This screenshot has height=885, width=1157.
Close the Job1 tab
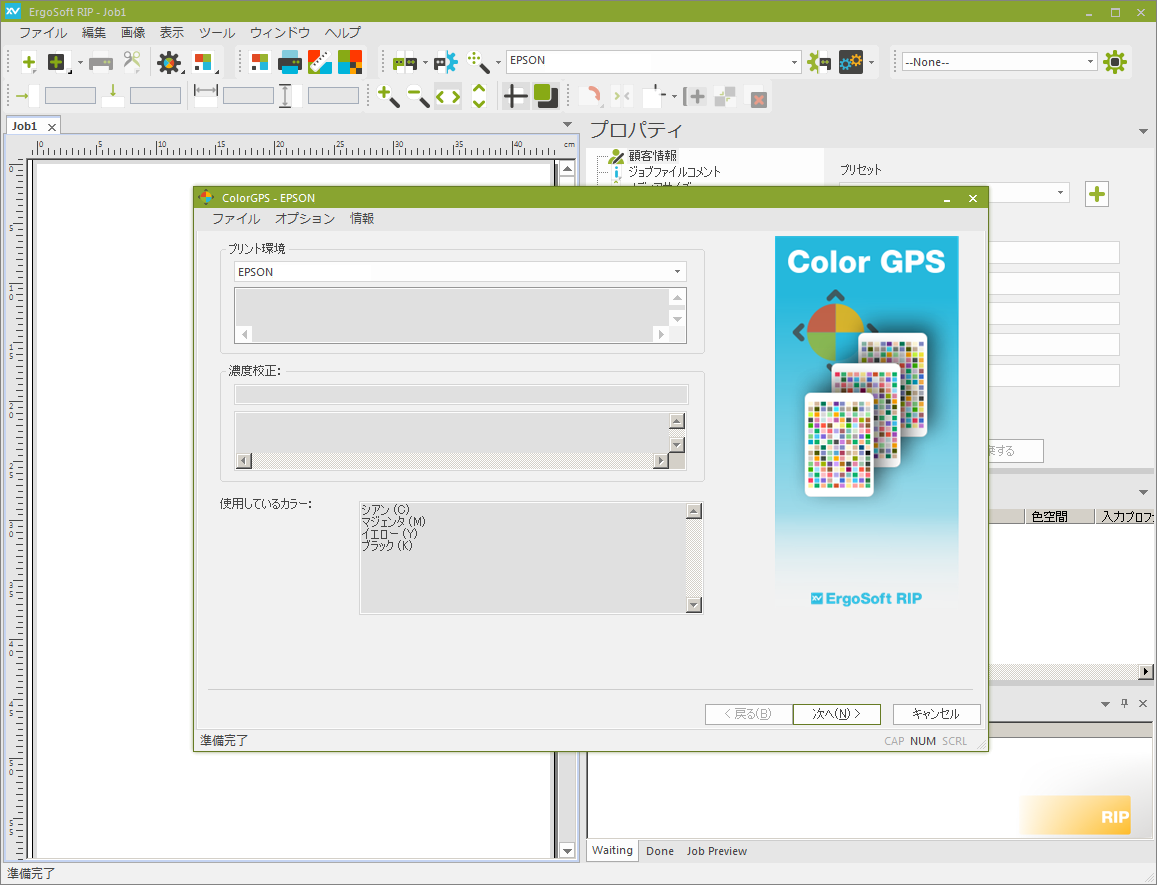point(52,127)
